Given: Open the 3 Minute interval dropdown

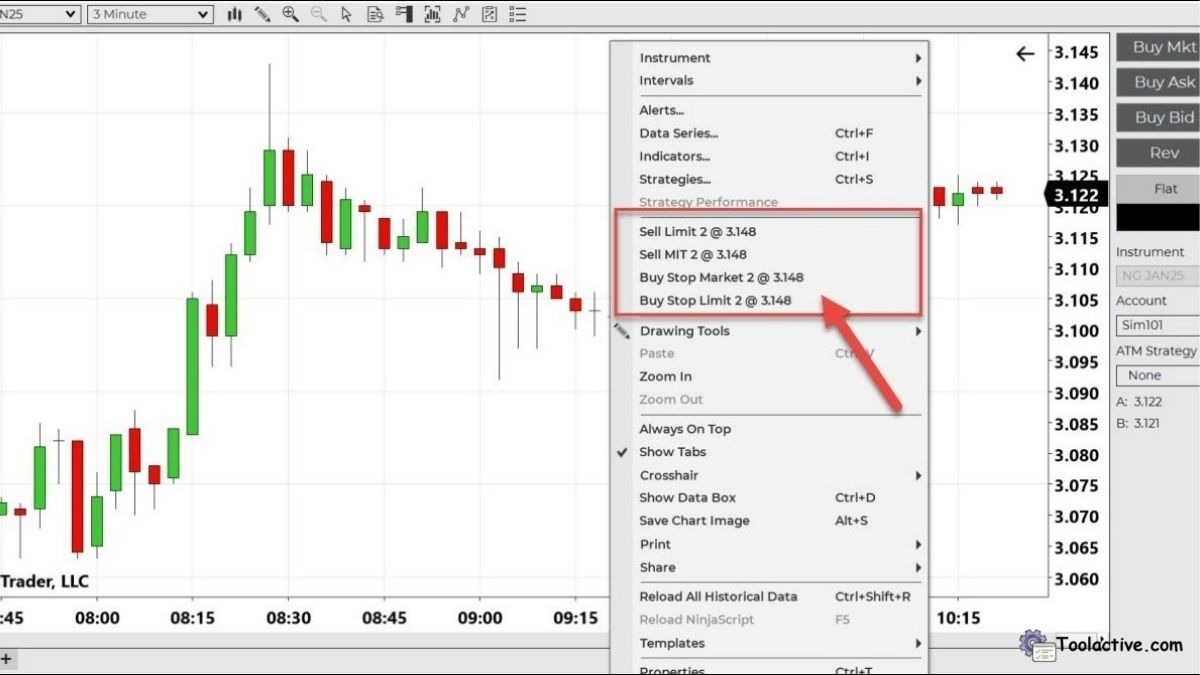Looking at the screenshot, I should pos(148,14).
